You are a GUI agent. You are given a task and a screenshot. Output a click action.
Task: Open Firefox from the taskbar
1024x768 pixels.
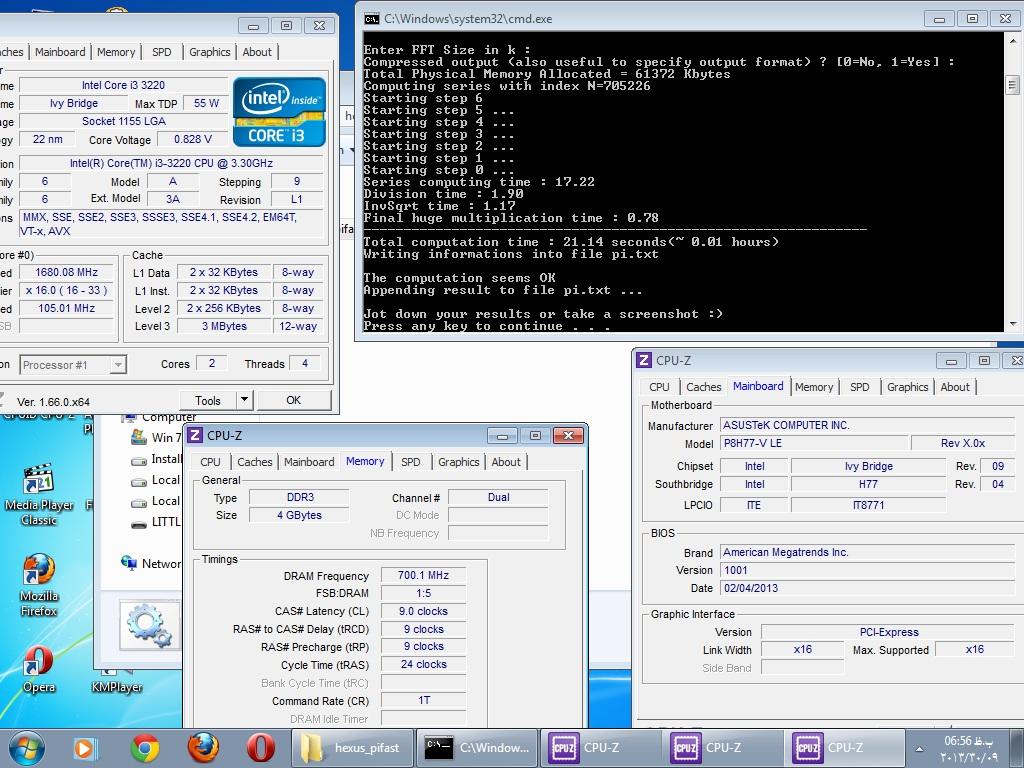[x=203, y=748]
